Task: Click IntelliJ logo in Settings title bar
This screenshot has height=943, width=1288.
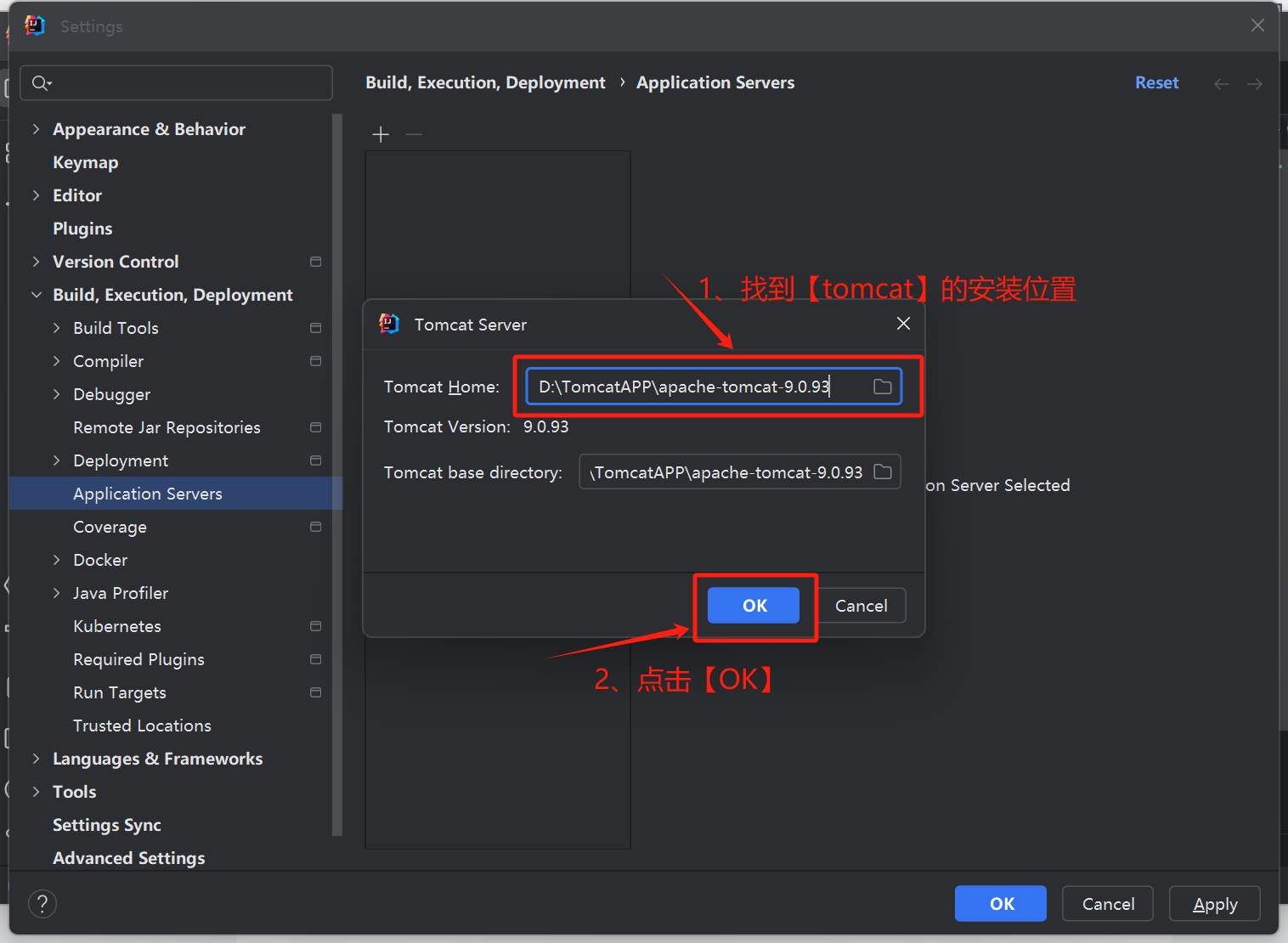Action: (x=35, y=25)
